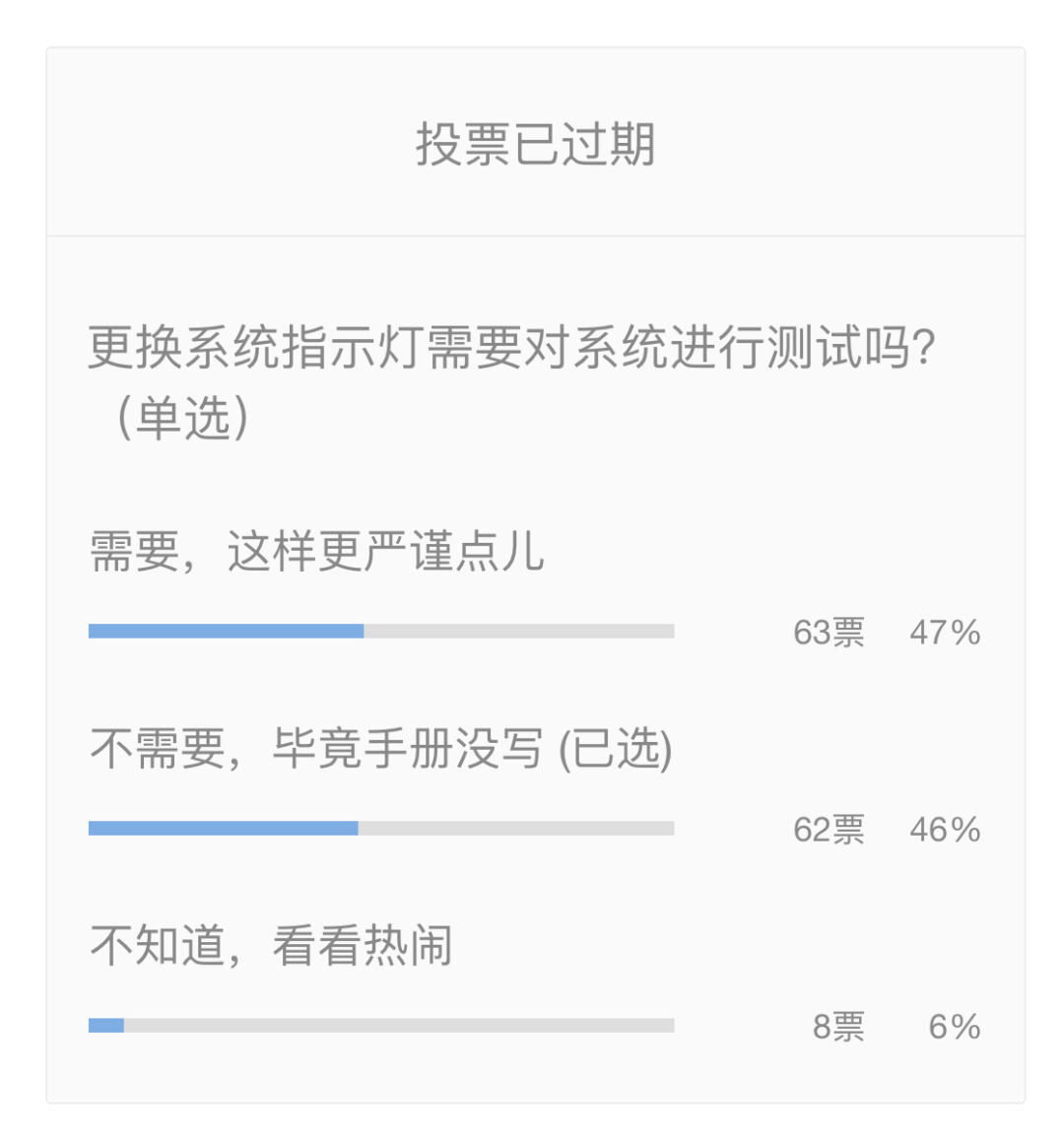Click the 8票 vote count

(838, 1027)
